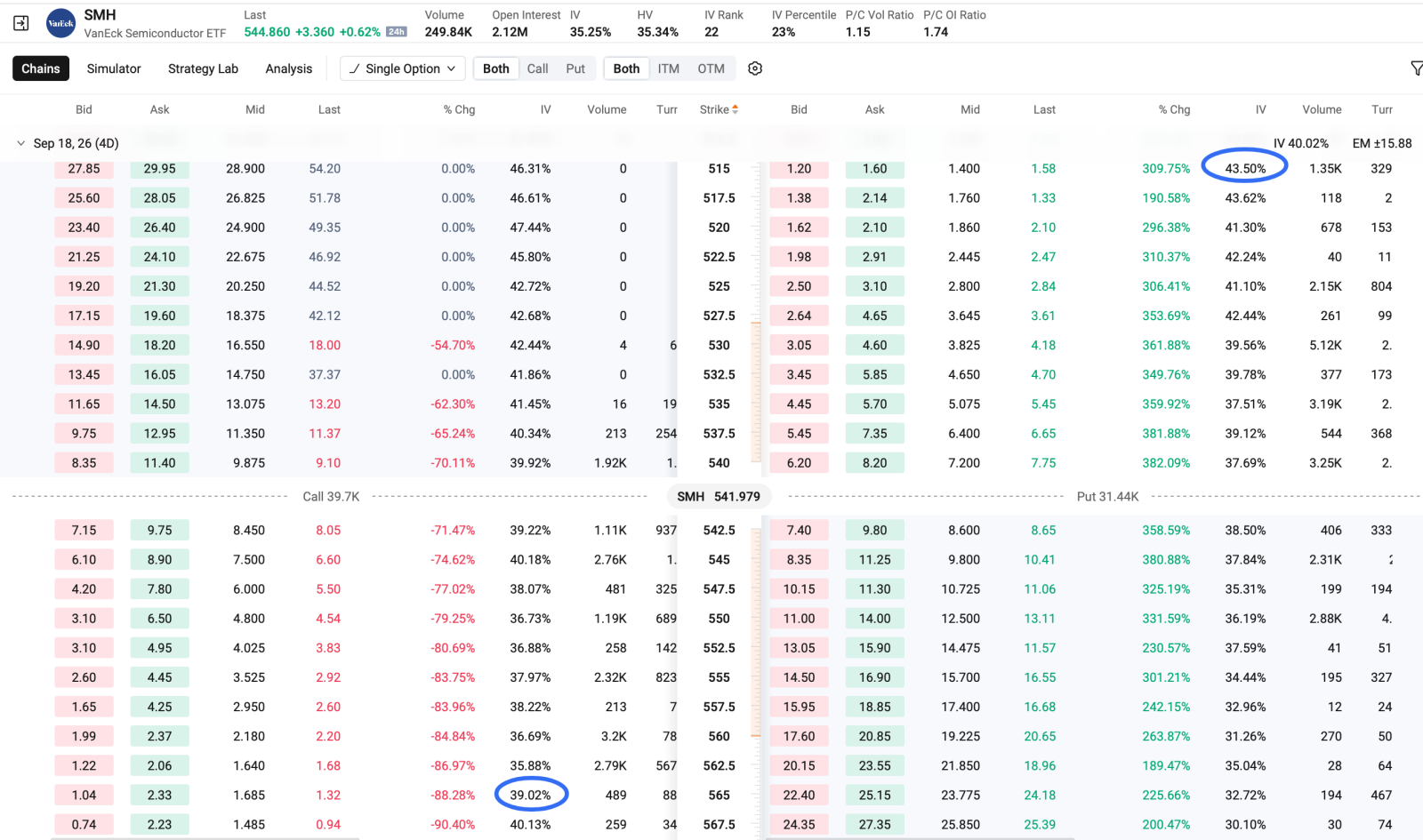Image resolution: width=1423 pixels, height=840 pixels.
Task: Filter to OTM options
Action: (x=711, y=68)
